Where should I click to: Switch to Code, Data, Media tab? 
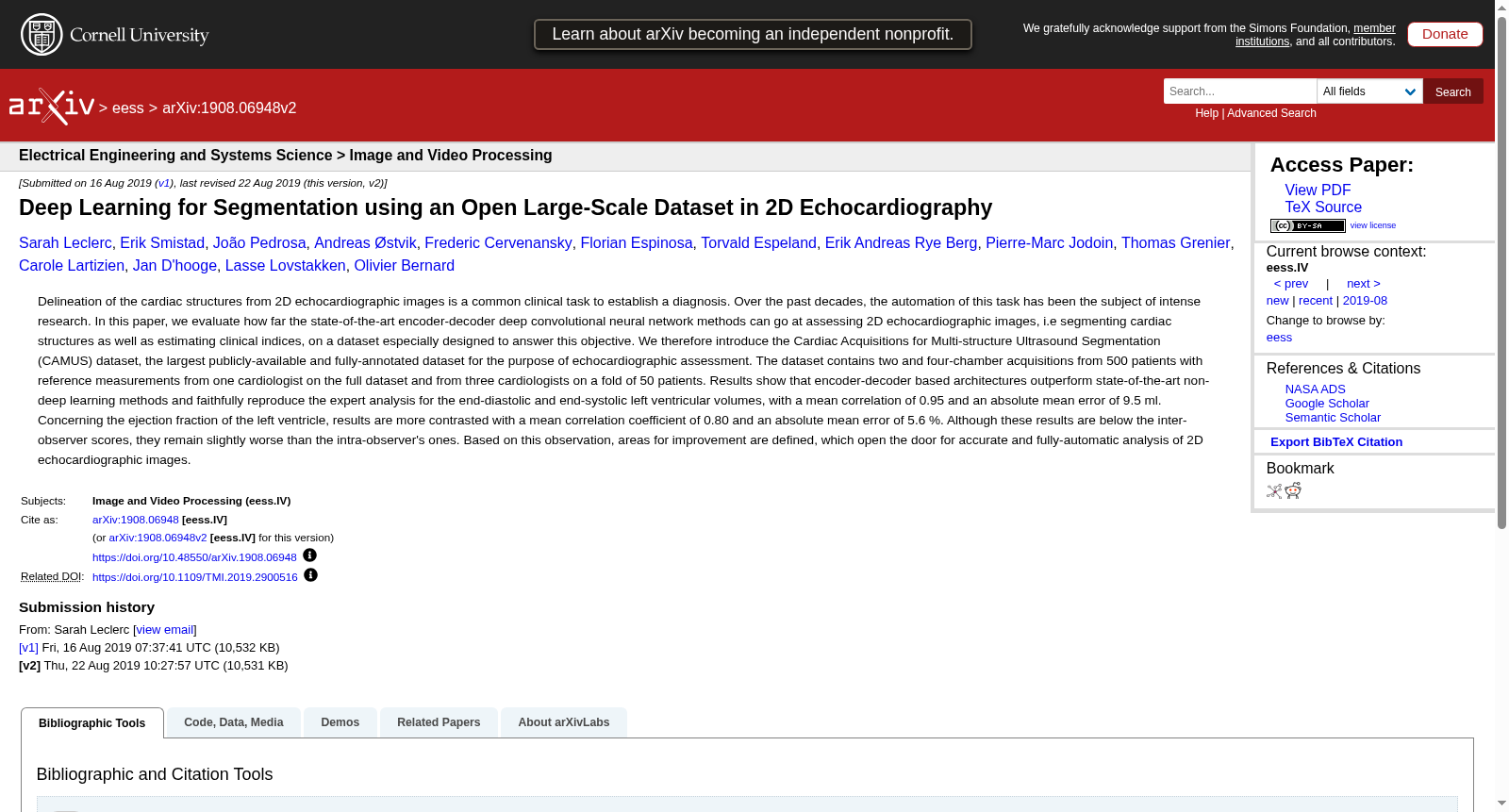tap(234, 722)
